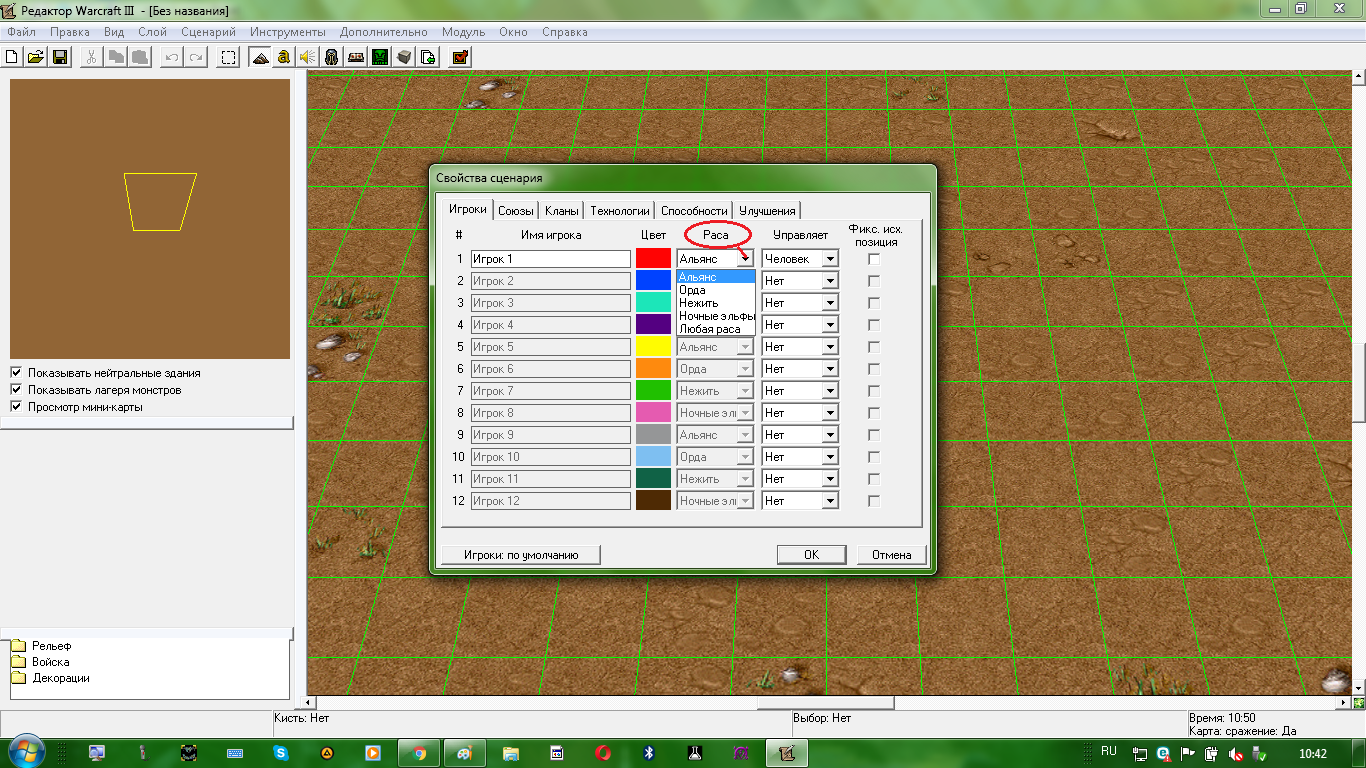Open the 'Сценарий' menu
The image size is (1366, 768).
(x=208, y=32)
